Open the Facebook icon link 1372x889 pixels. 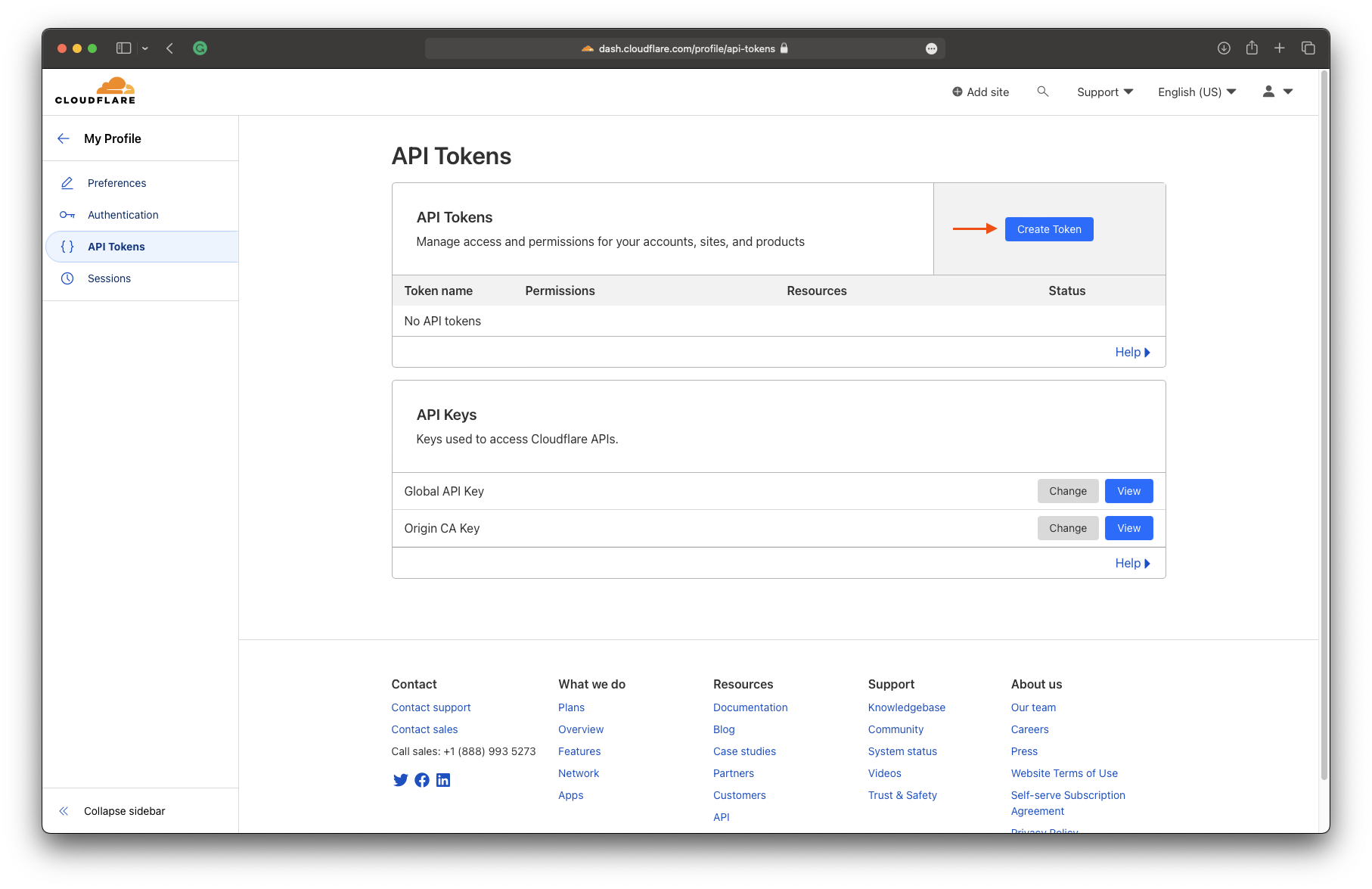[x=422, y=780]
